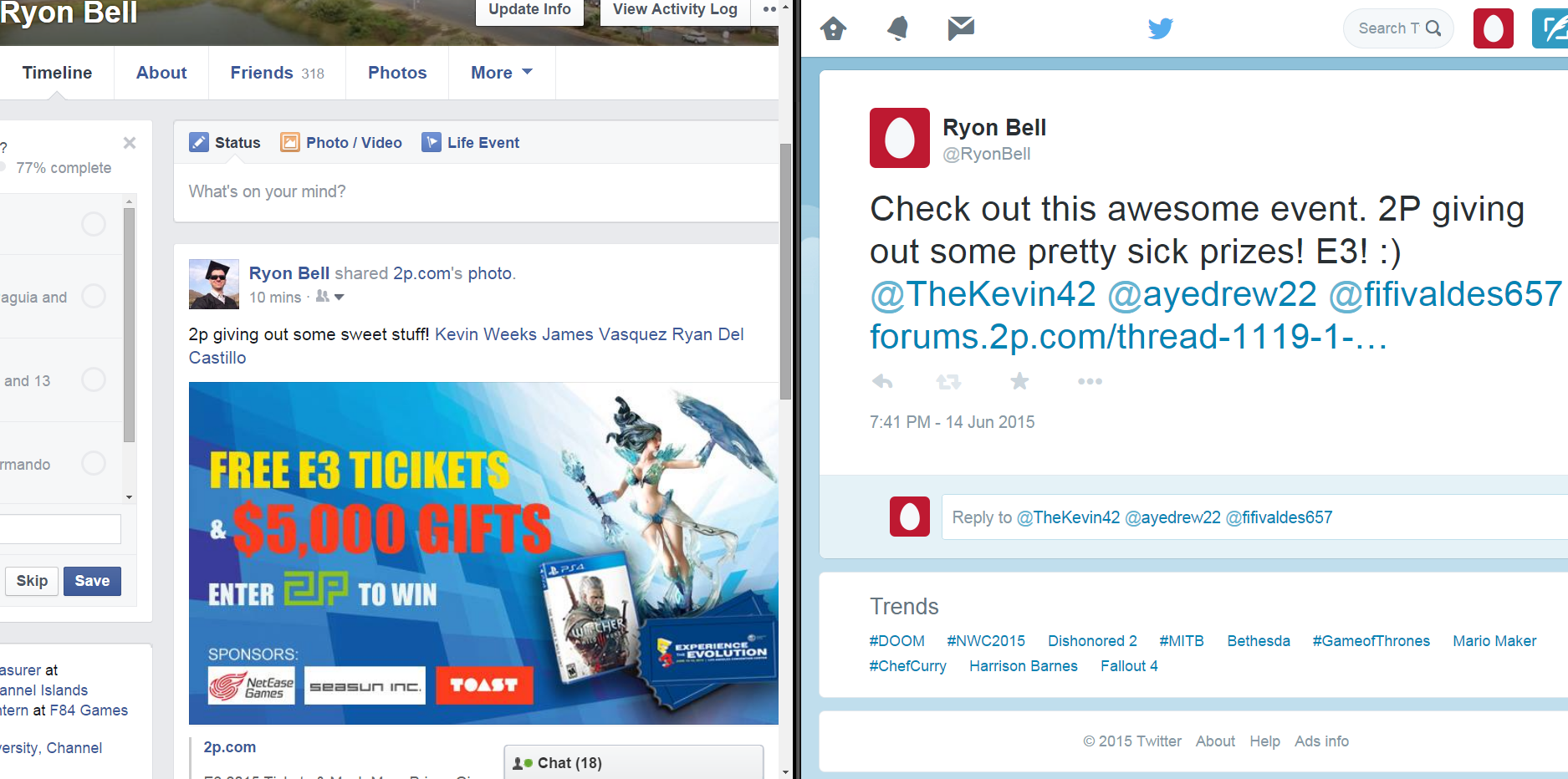The image size is (1568, 779).
Task: Open the #DOOM trend
Action: pos(896,641)
